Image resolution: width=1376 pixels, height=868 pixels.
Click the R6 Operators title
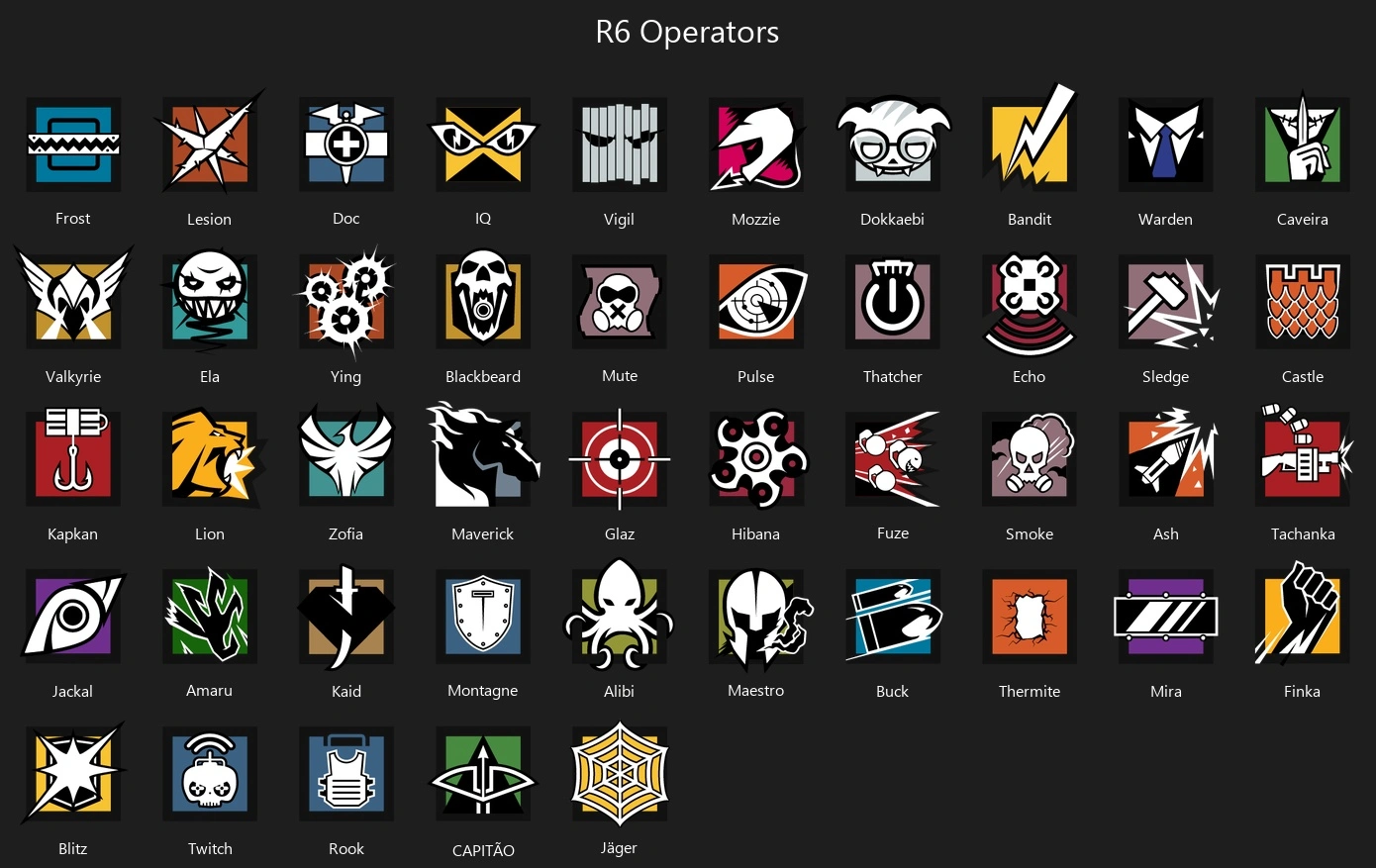coord(687,32)
